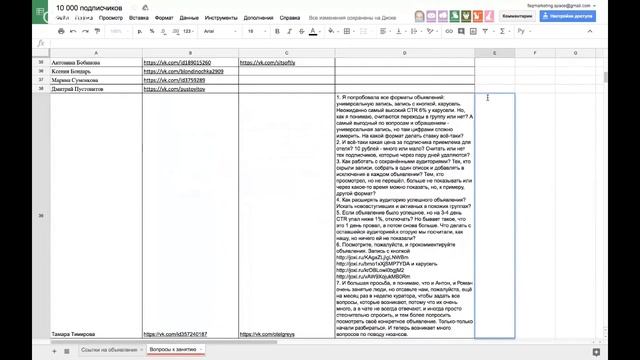This screenshot has width=640, height=360.
Task: Add a new sheet with the plus icon
Action: coord(54,351)
